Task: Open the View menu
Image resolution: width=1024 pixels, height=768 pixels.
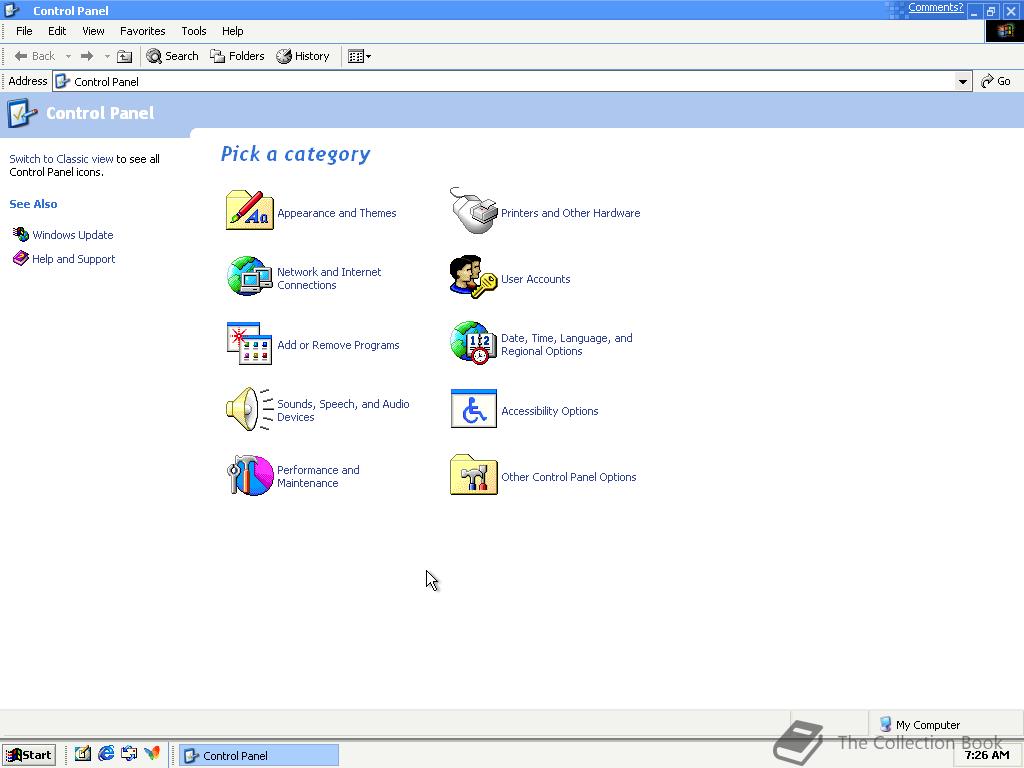Action: click(93, 31)
